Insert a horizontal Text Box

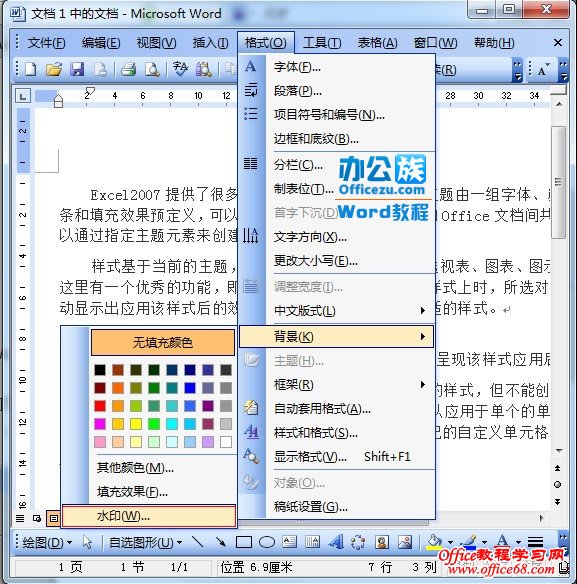[289, 542]
